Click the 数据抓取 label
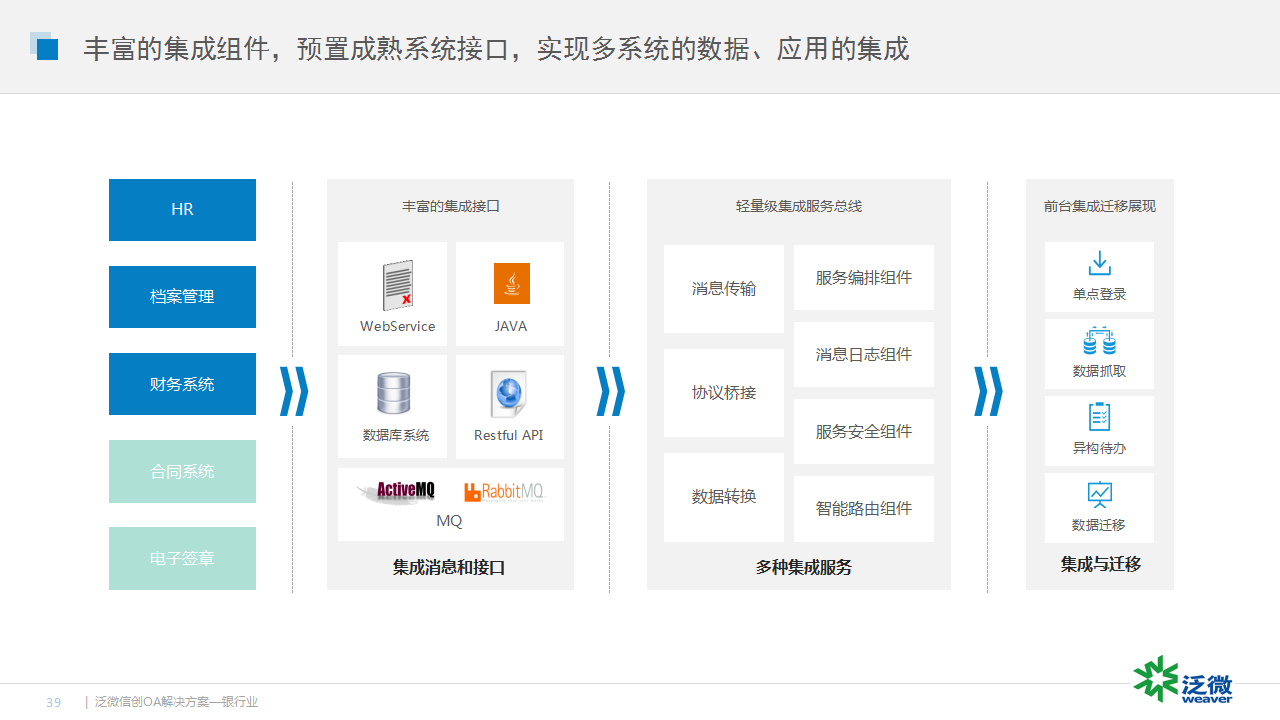This screenshot has width=1280, height=720. [1100, 371]
